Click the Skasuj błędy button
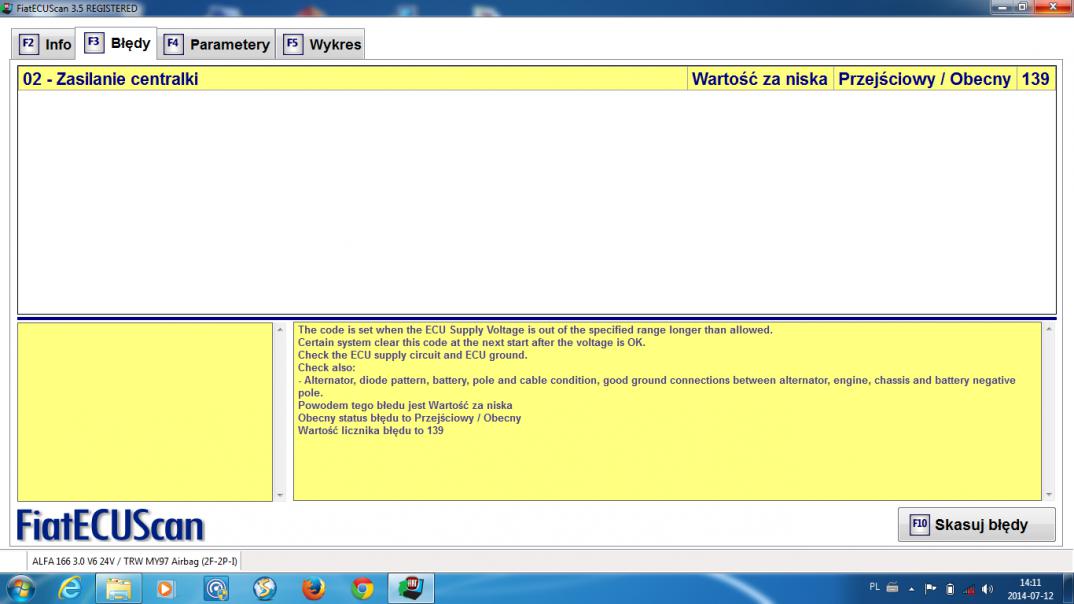This screenshot has height=604, width=1074. [976, 525]
